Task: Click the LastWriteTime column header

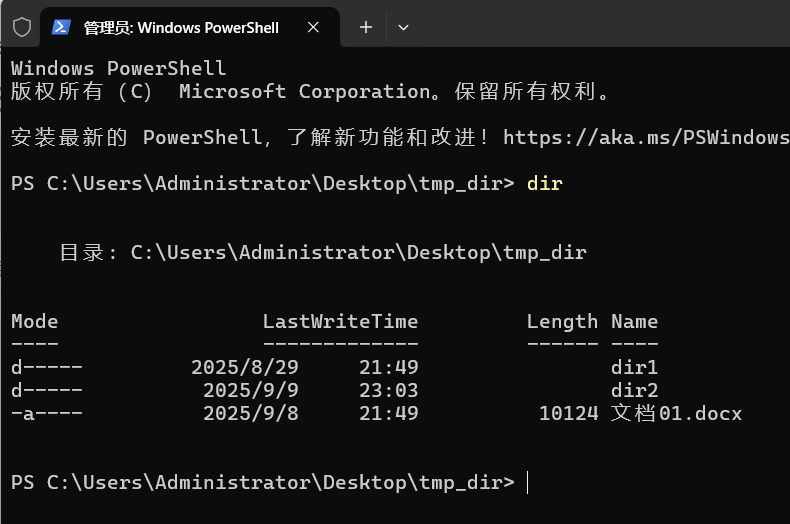Action: (341, 321)
